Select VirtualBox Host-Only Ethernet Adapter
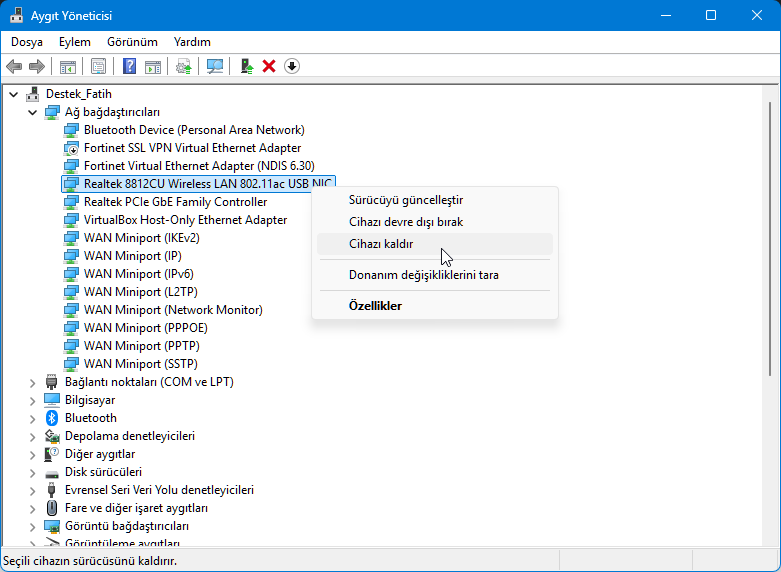This screenshot has width=781, height=572. pos(185,220)
